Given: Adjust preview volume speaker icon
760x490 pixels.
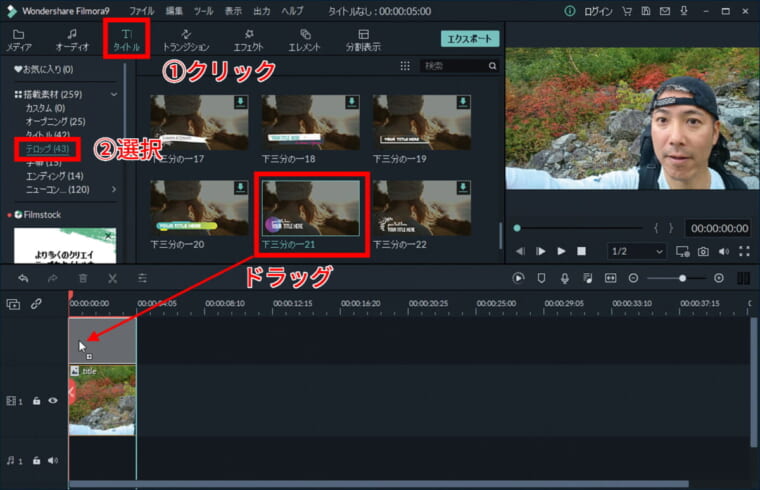Looking at the screenshot, I should click(724, 251).
